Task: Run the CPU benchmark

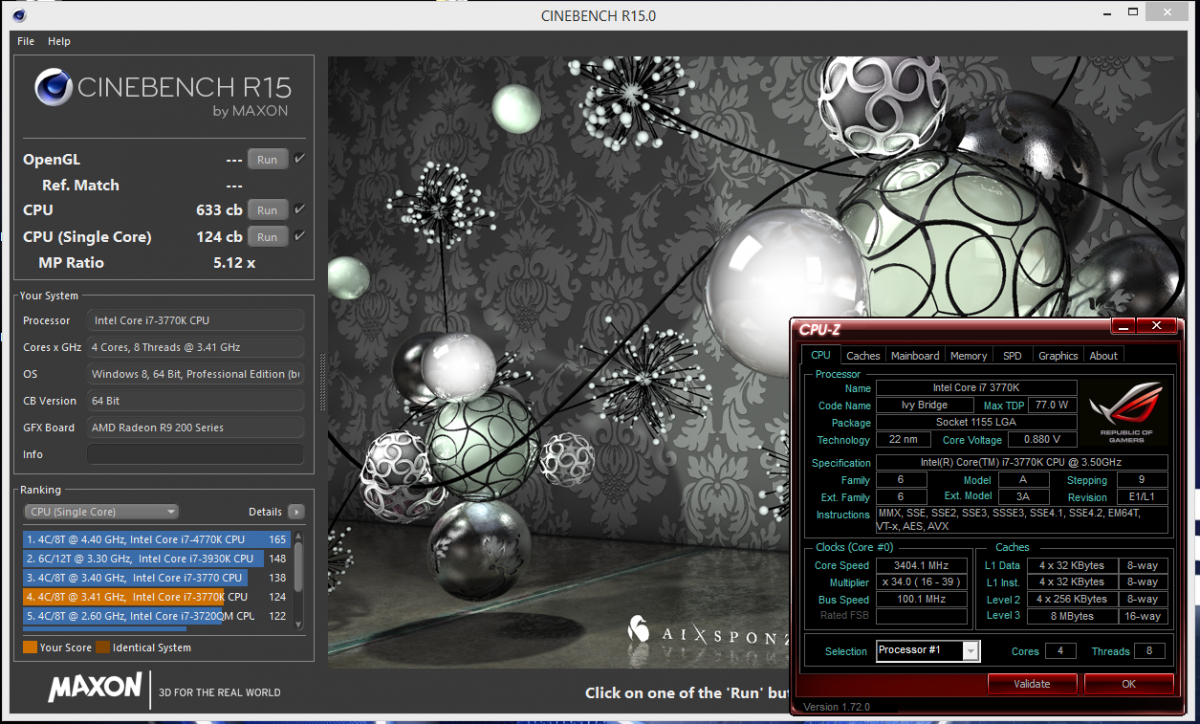Action: coord(267,210)
